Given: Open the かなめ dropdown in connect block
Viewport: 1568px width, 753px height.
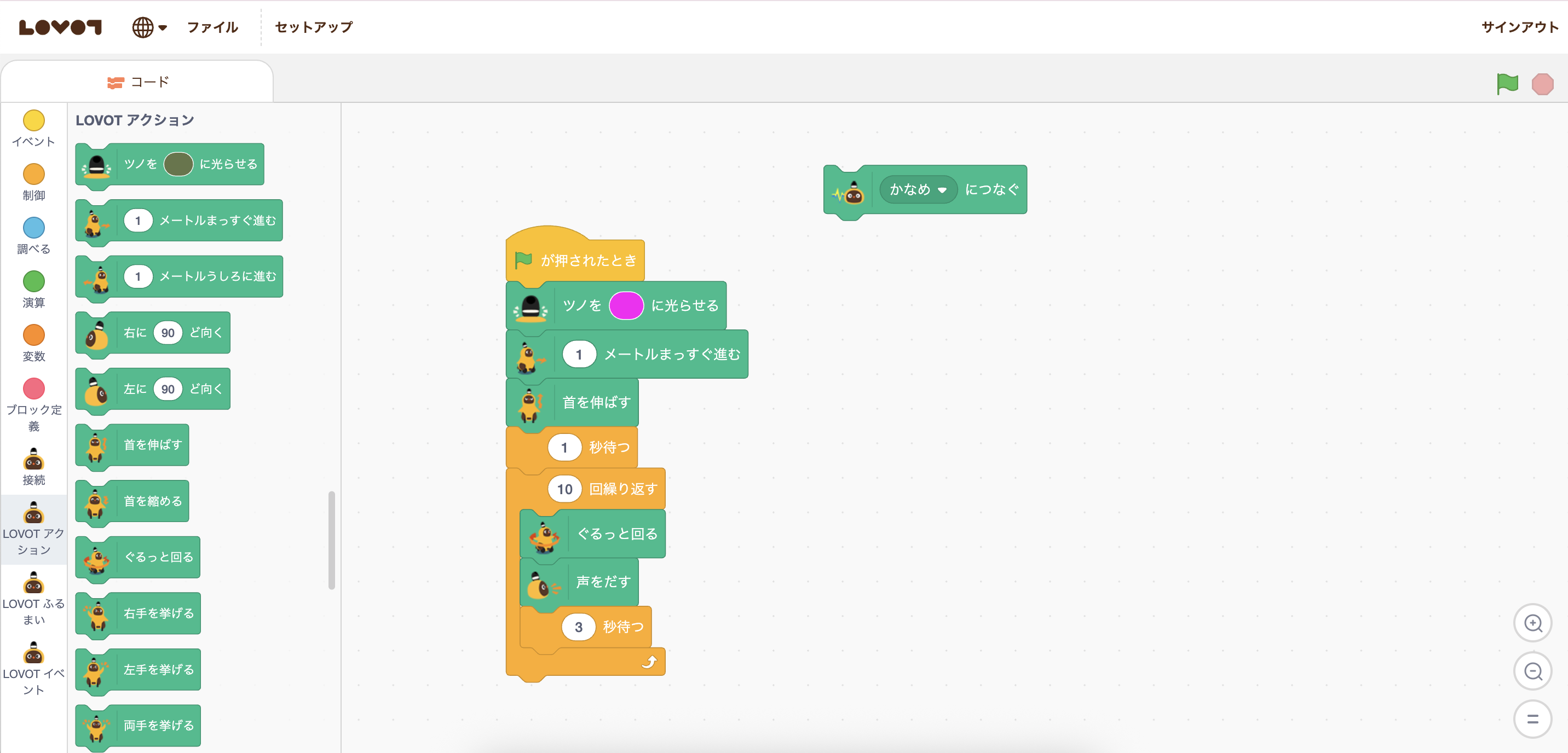Looking at the screenshot, I should (918, 190).
